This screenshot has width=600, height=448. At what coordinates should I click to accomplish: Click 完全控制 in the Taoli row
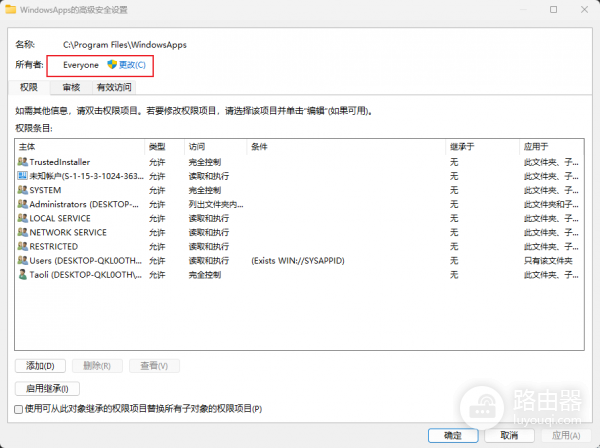tap(205, 275)
